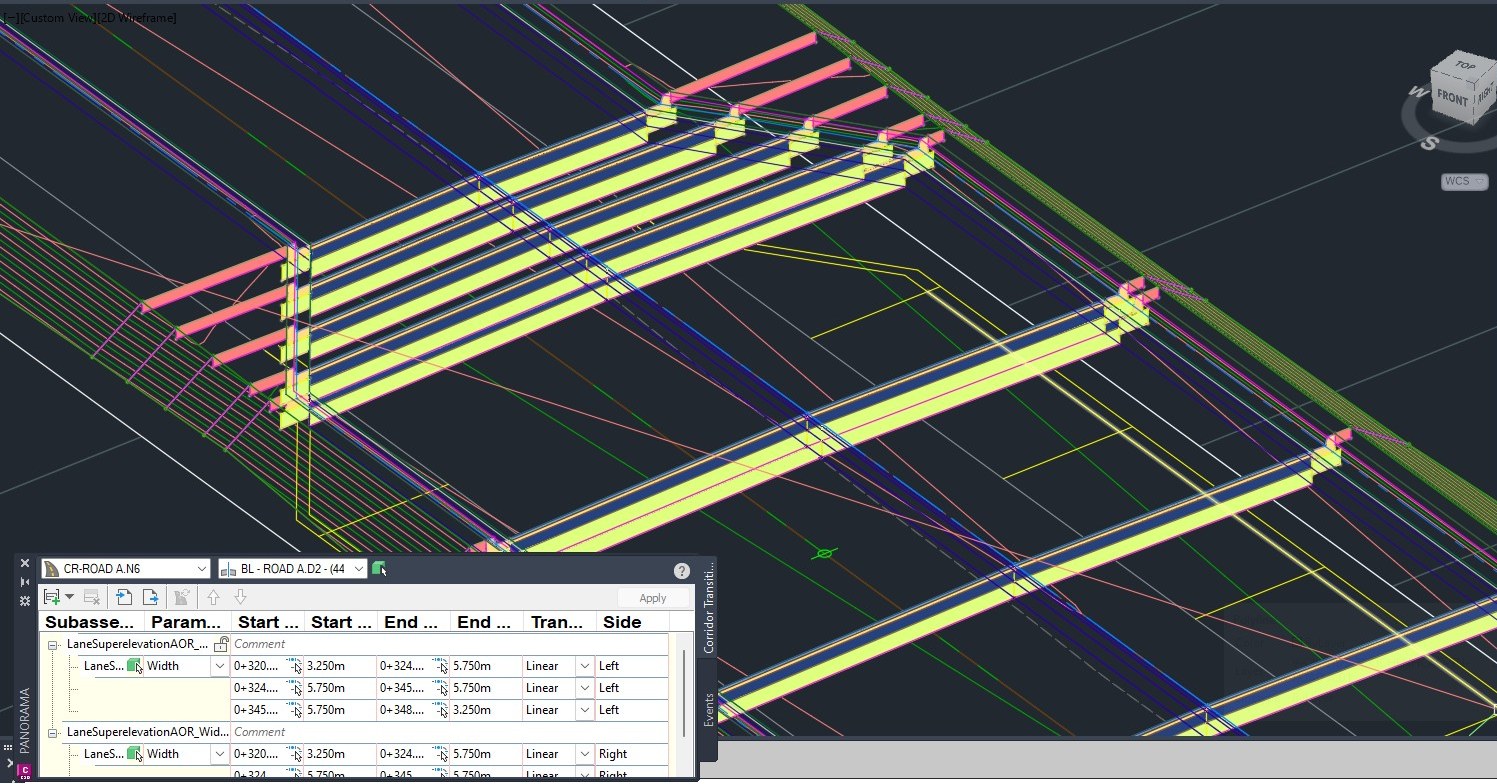The height and width of the screenshot is (784, 1497).
Task: Open the WCS coordinate system dropdown
Action: 1465,181
